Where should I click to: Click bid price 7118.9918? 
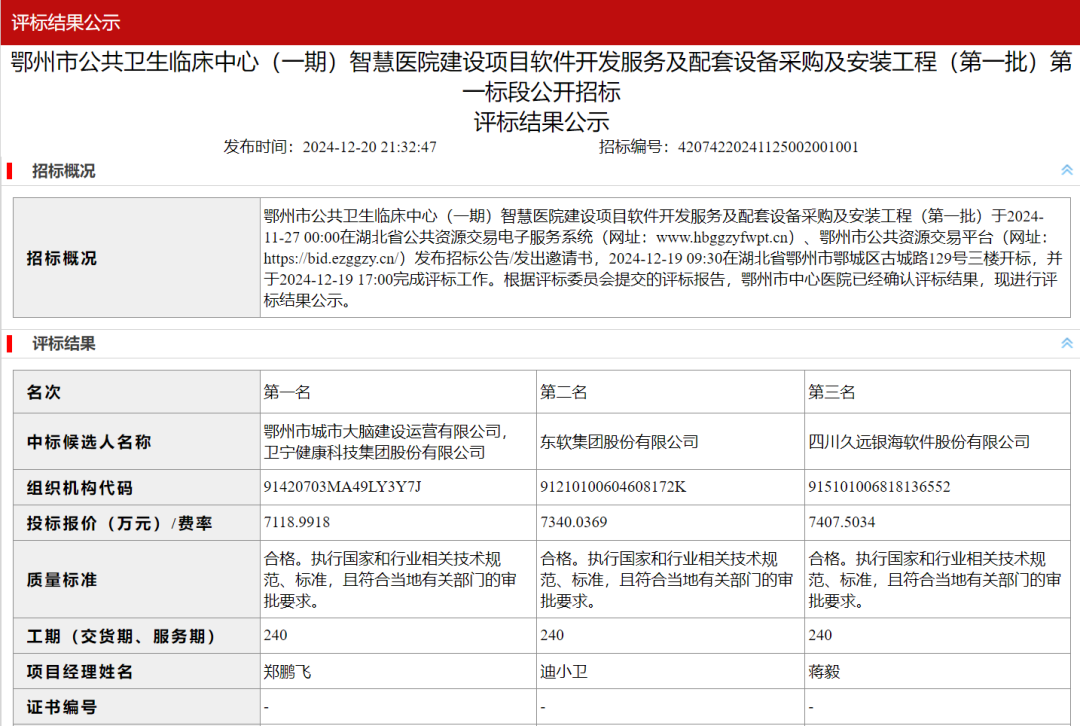point(297,522)
